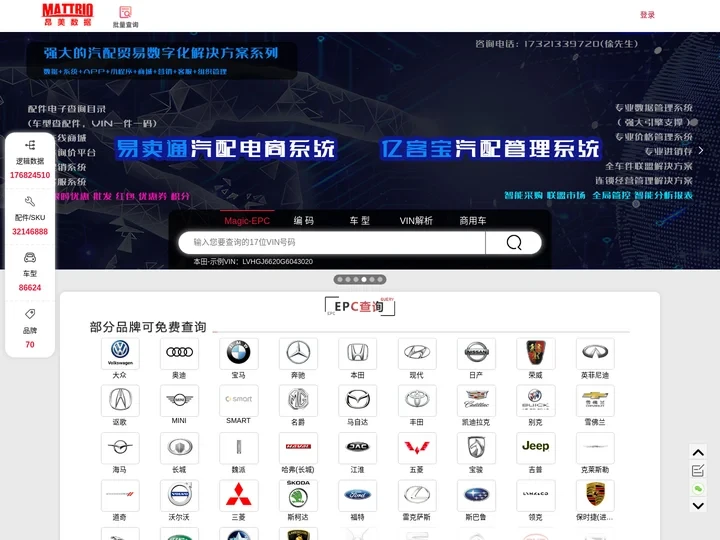Switch to the Magic-EPC tab
Viewport: 720px width, 540px height.
(x=247, y=221)
